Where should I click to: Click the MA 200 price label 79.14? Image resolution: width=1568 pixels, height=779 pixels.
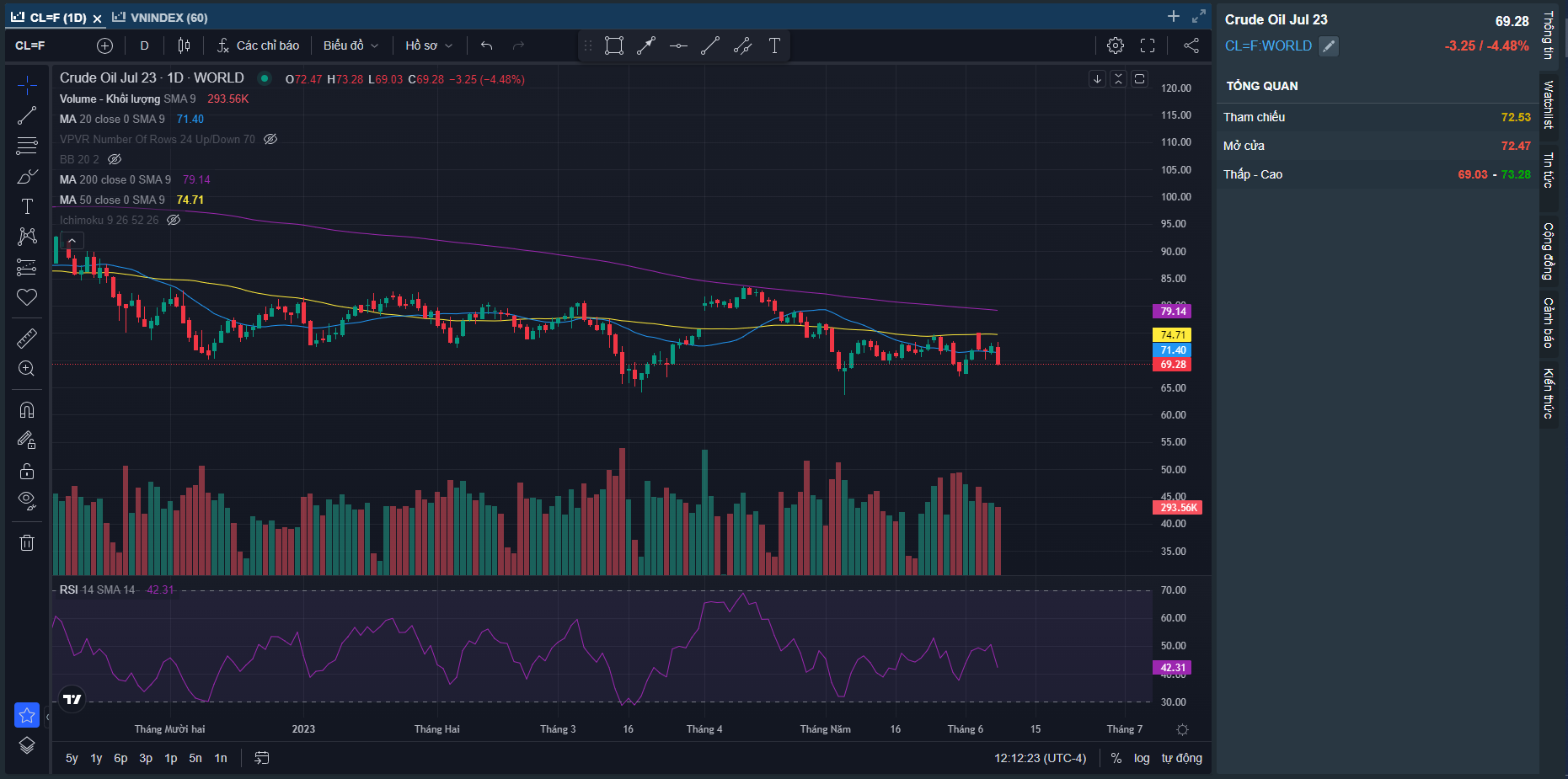click(1172, 312)
